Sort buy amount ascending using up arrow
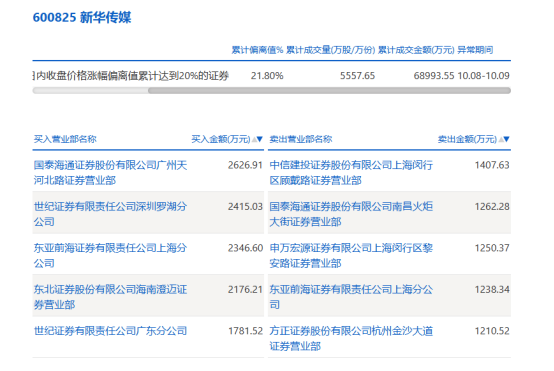The height and width of the screenshot is (371, 554). (x=254, y=139)
